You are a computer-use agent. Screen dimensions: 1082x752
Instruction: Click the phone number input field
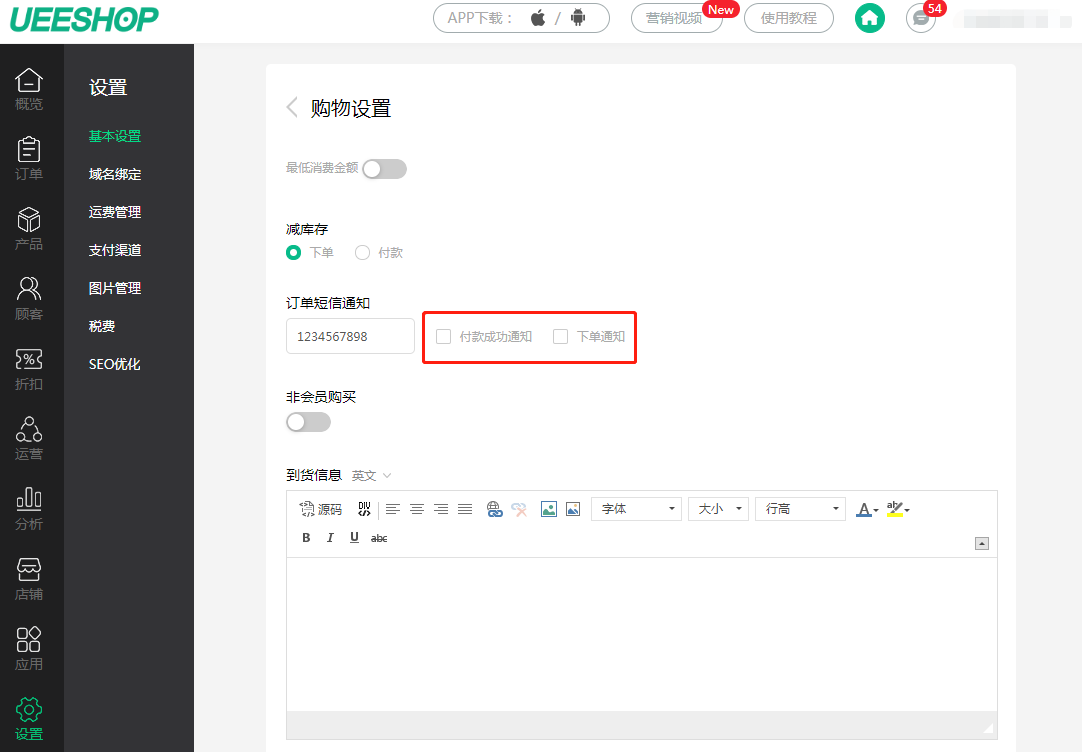351,336
